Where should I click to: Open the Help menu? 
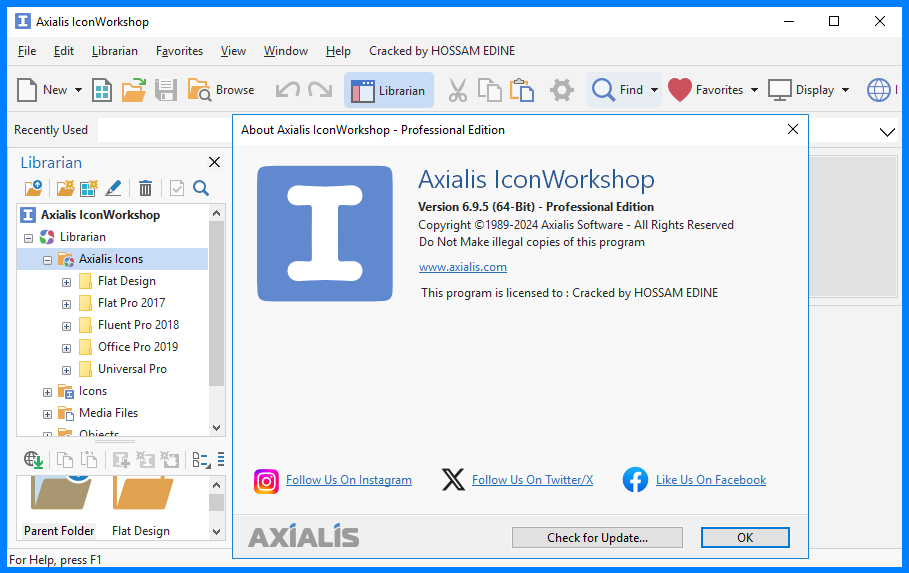coord(338,51)
